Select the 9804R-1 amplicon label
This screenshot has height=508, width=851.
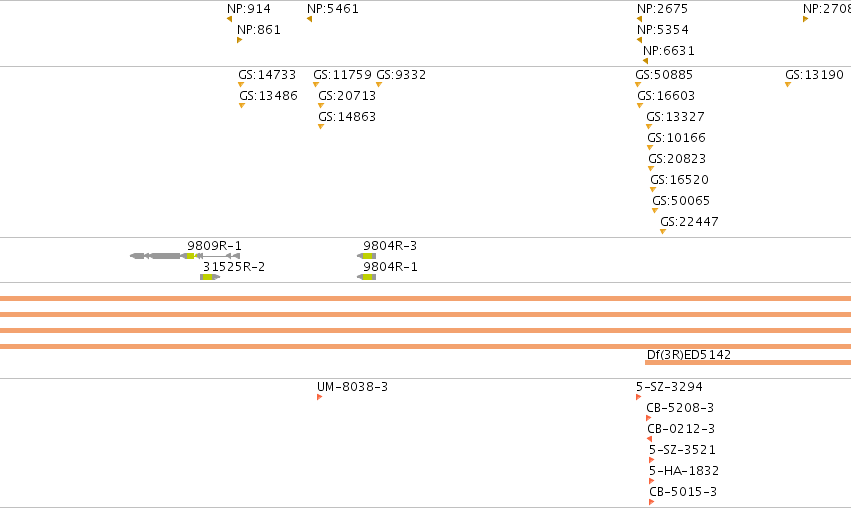[x=390, y=267]
